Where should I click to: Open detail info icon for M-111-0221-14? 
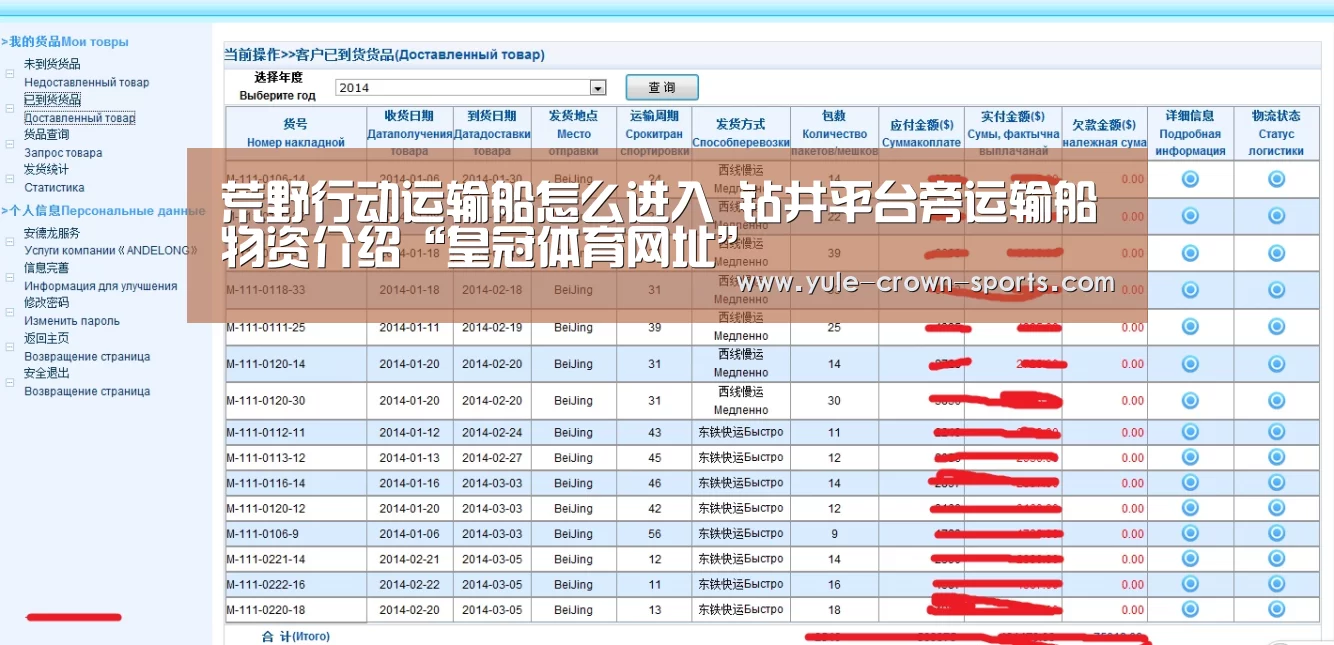pyautogui.click(x=1190, y=559)
